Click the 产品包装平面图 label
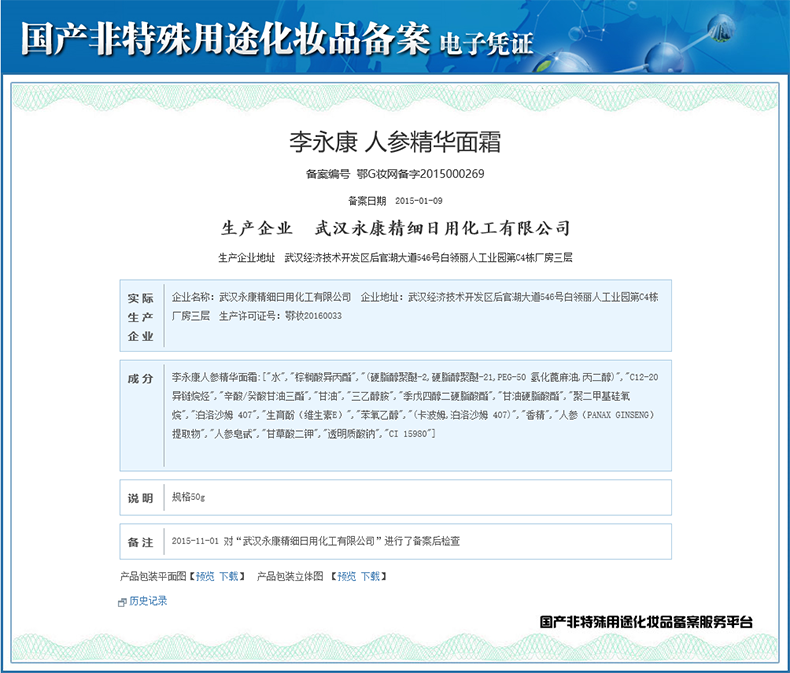 tap(153, 576)
